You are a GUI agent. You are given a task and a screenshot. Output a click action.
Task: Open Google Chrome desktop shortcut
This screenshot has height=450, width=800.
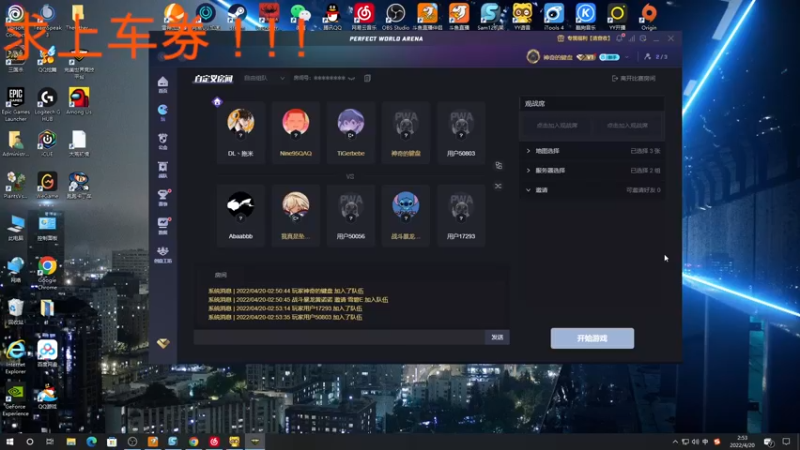pos(47,271)
